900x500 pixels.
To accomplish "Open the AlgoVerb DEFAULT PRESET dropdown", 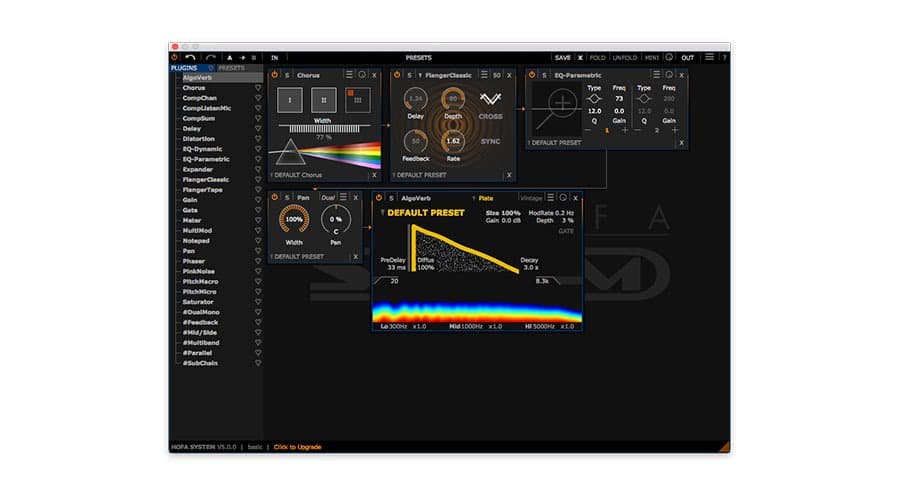I will point(422,212).
